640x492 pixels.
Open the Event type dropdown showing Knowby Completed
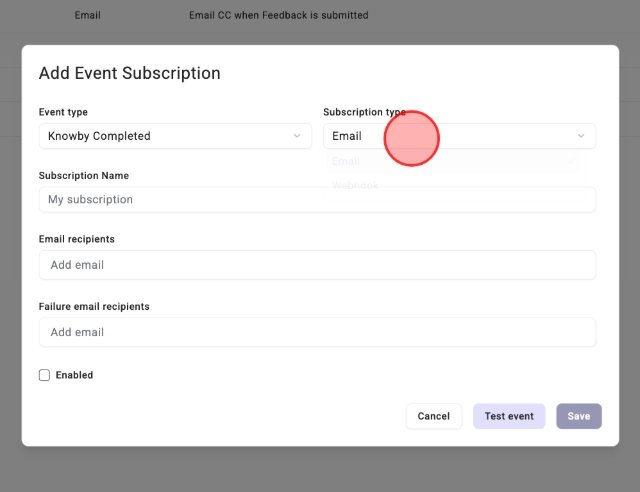[175, 136]
